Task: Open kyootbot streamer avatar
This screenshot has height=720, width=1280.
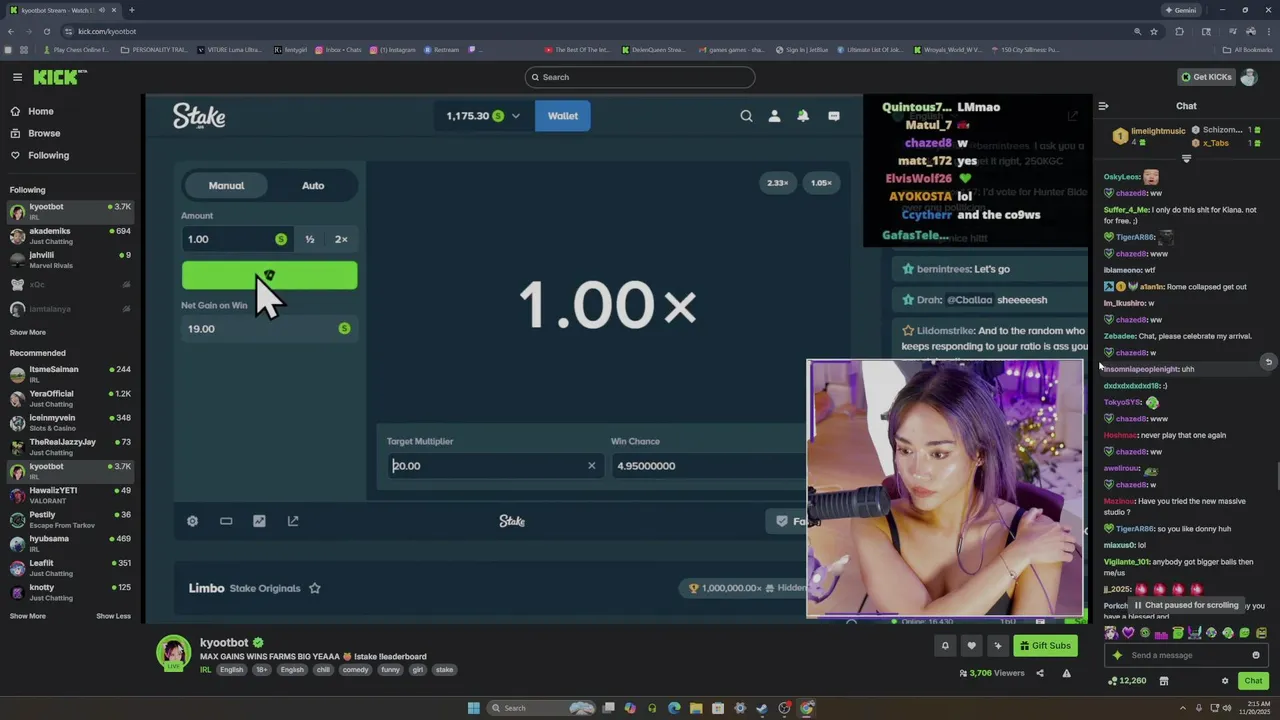Action: pyautogui.click(x=173, y=652)
